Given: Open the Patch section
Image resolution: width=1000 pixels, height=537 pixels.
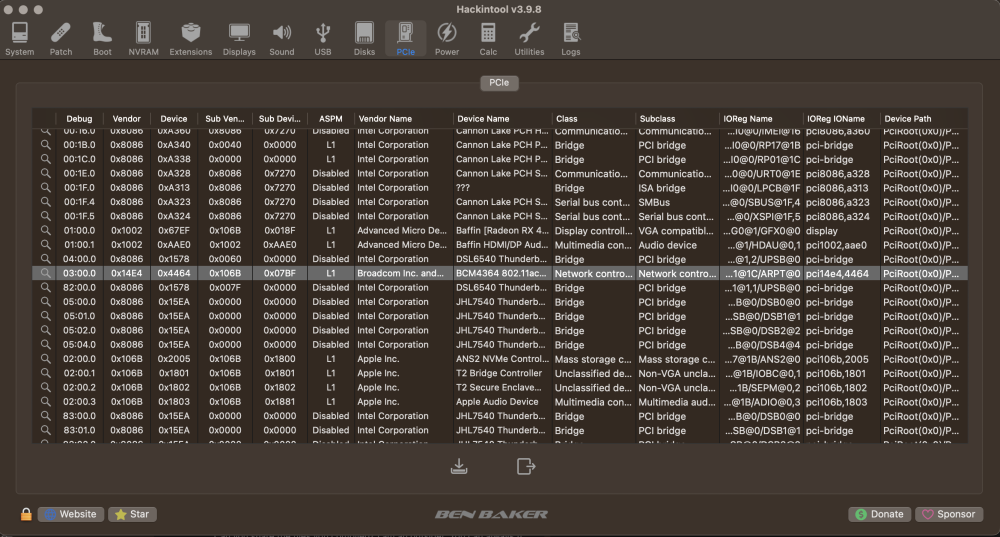Looking at the screenshot, I should pyautogui.click(x=61, y=39).
